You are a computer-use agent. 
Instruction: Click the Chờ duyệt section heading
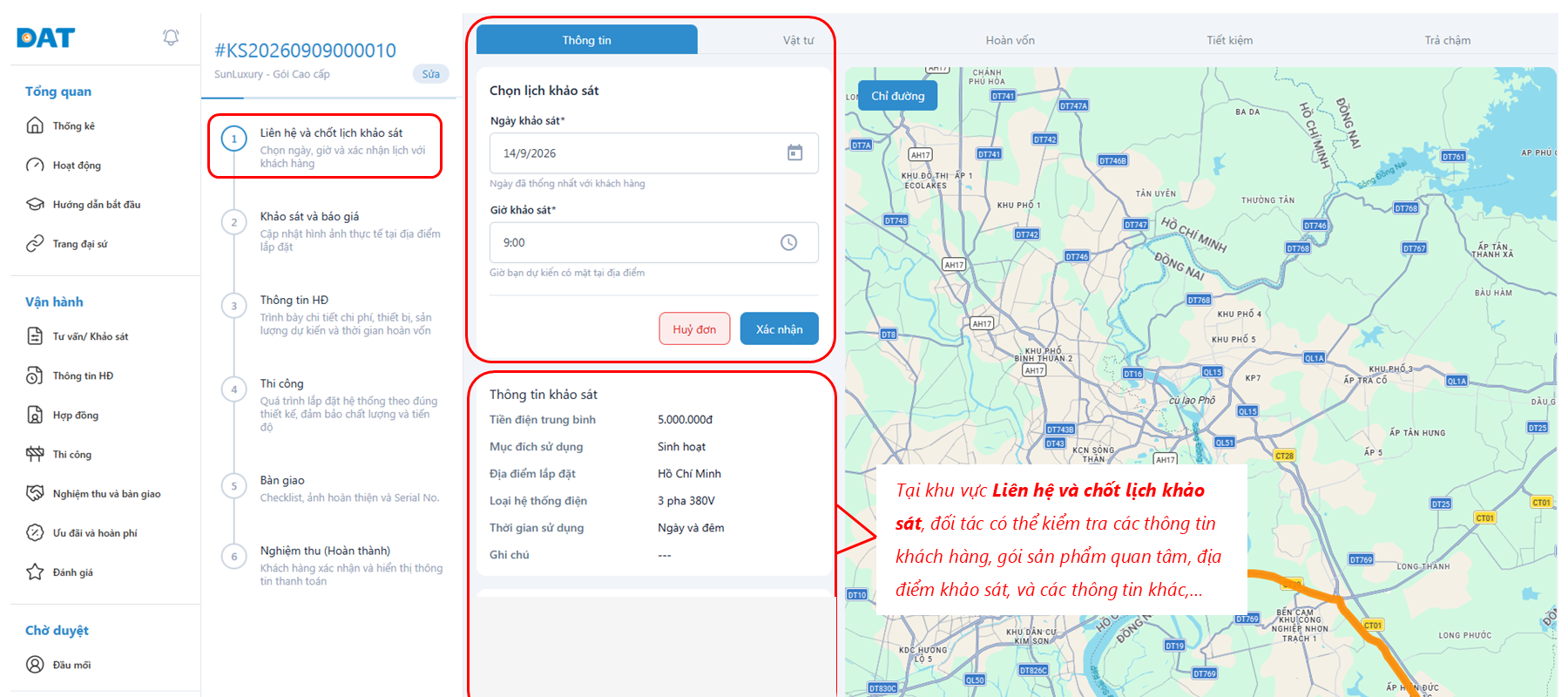click(x=57, y=630)
